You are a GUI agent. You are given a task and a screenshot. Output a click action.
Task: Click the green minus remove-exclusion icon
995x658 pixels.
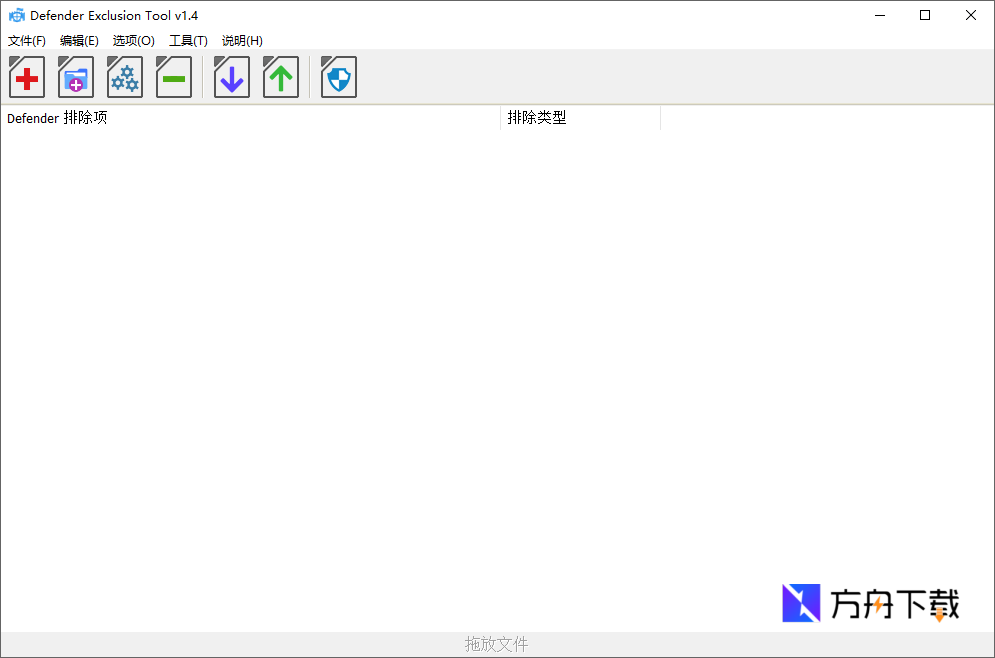coord(174,77)
